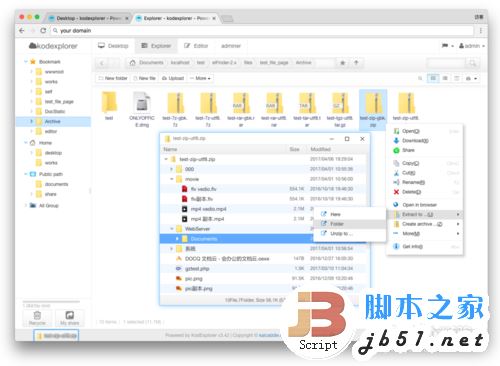Switch to the Editor tab

click(196, 46)
